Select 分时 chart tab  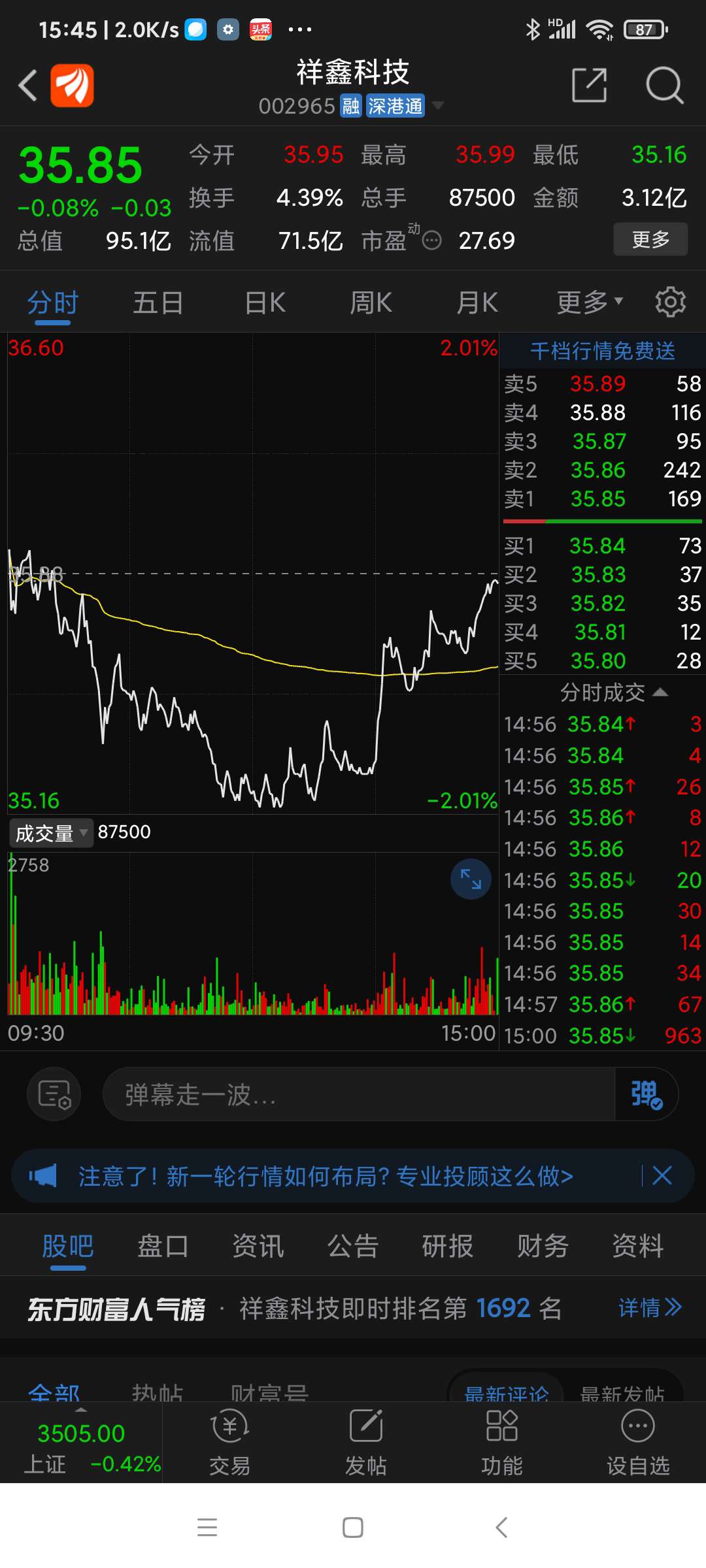tap(53, 302)
